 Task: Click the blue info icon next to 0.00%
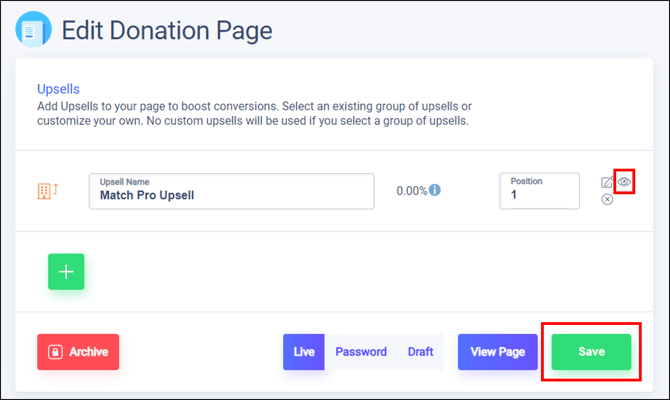435,190
